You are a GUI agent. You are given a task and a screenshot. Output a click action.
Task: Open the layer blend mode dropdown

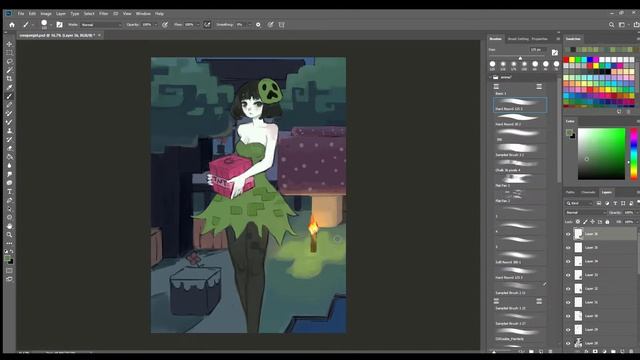coord(585,212)
